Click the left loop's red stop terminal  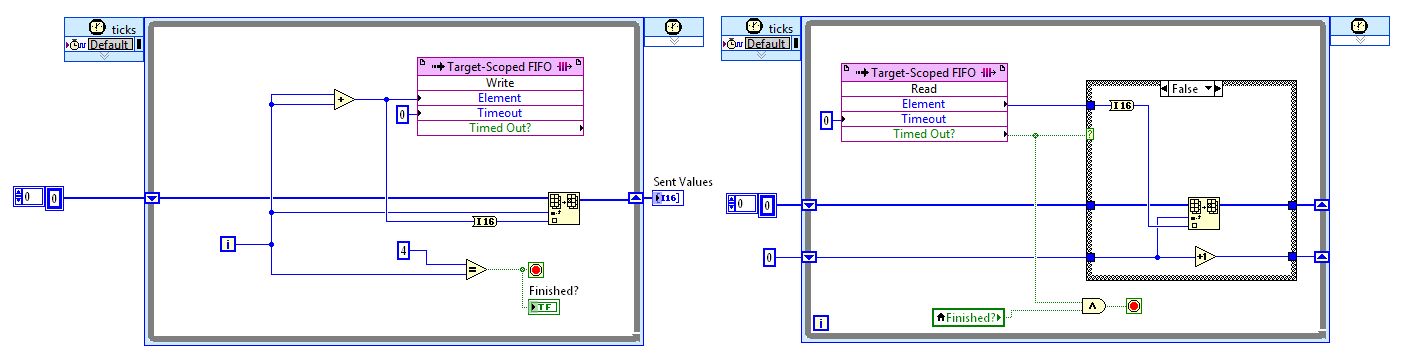536,269
